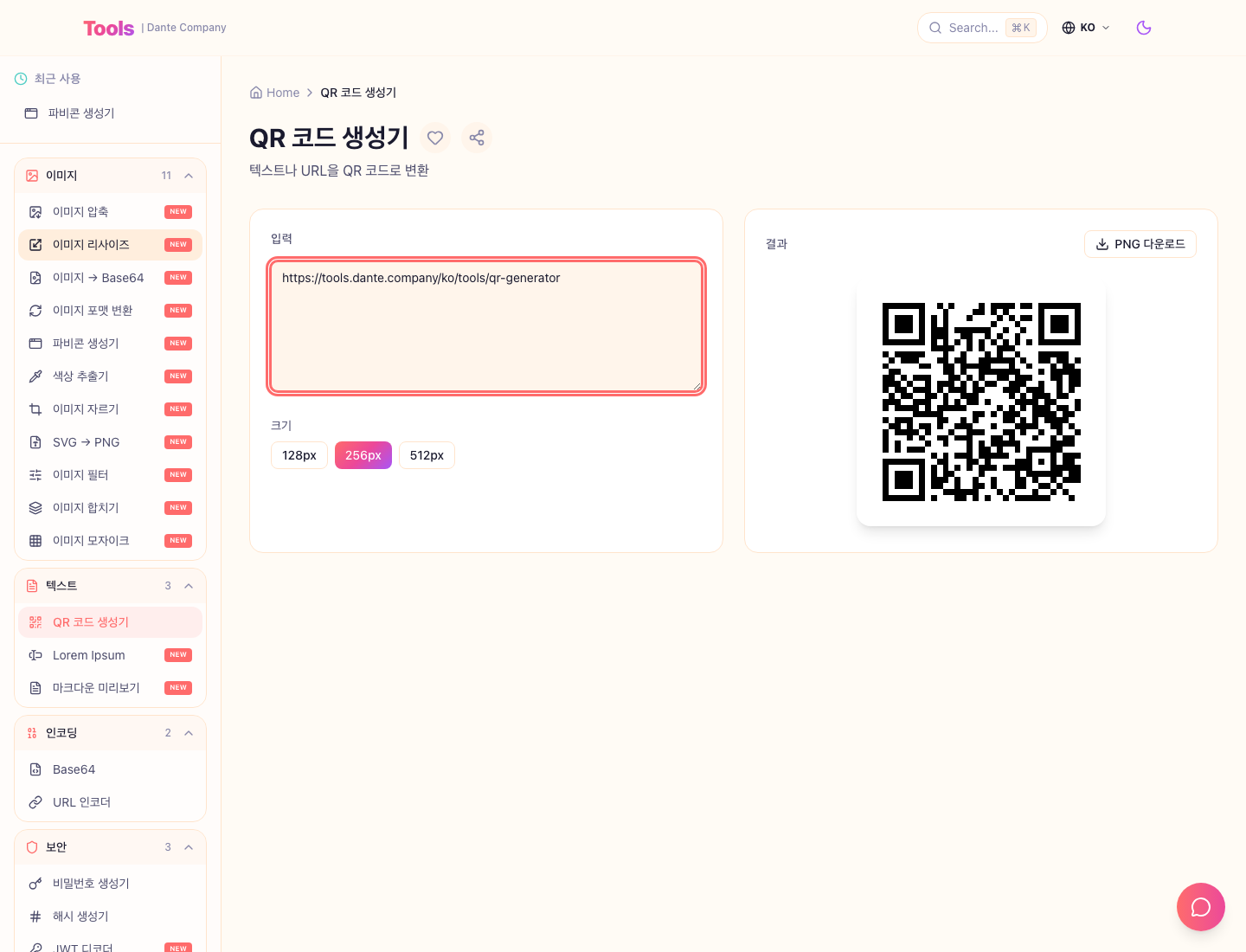Click the Dante Company text
This screenshot has width=1246, height=952.
click(x=187, y=28)
